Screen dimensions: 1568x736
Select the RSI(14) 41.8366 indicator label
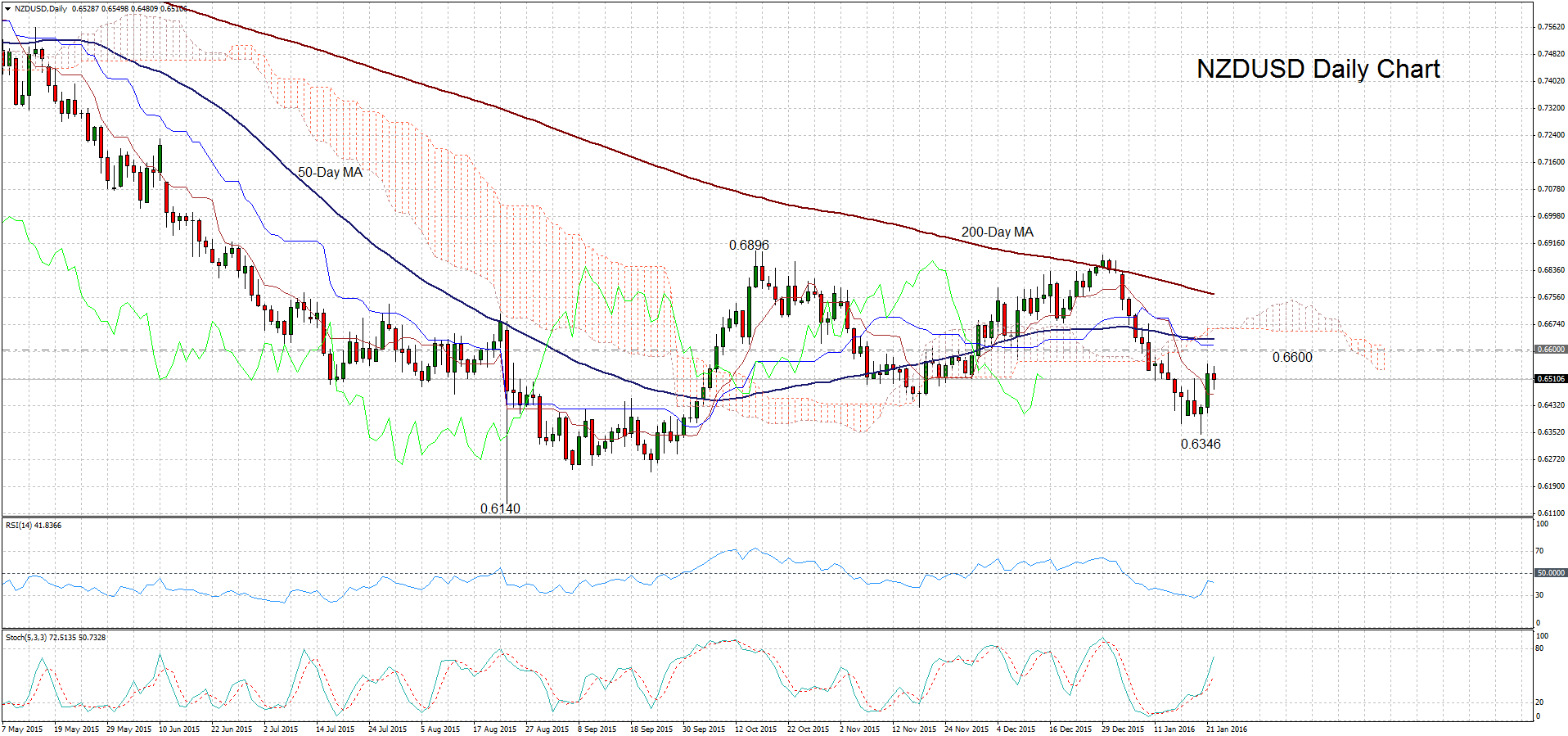point(34,525)
